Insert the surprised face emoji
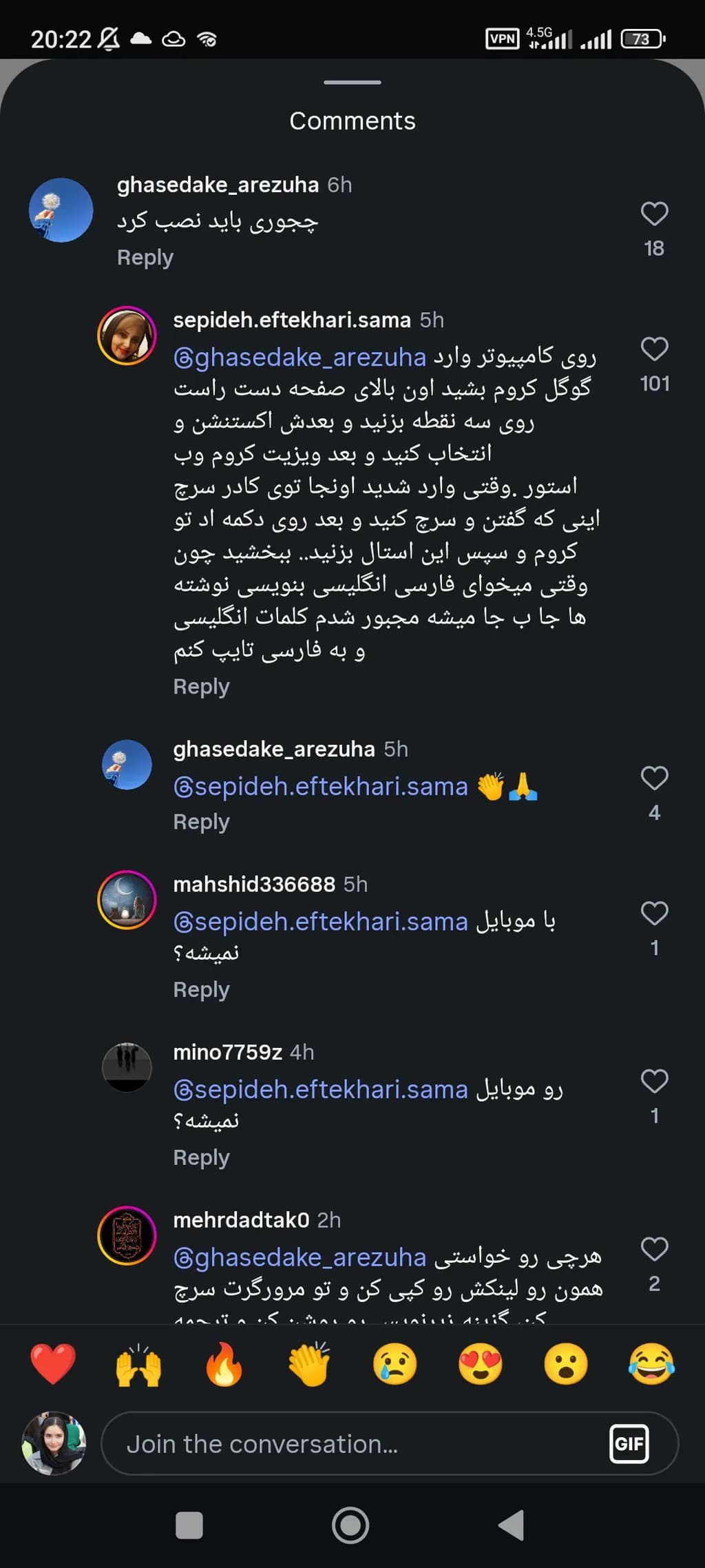This screenshot has width=705, height=1568. tap(566, 1364)
